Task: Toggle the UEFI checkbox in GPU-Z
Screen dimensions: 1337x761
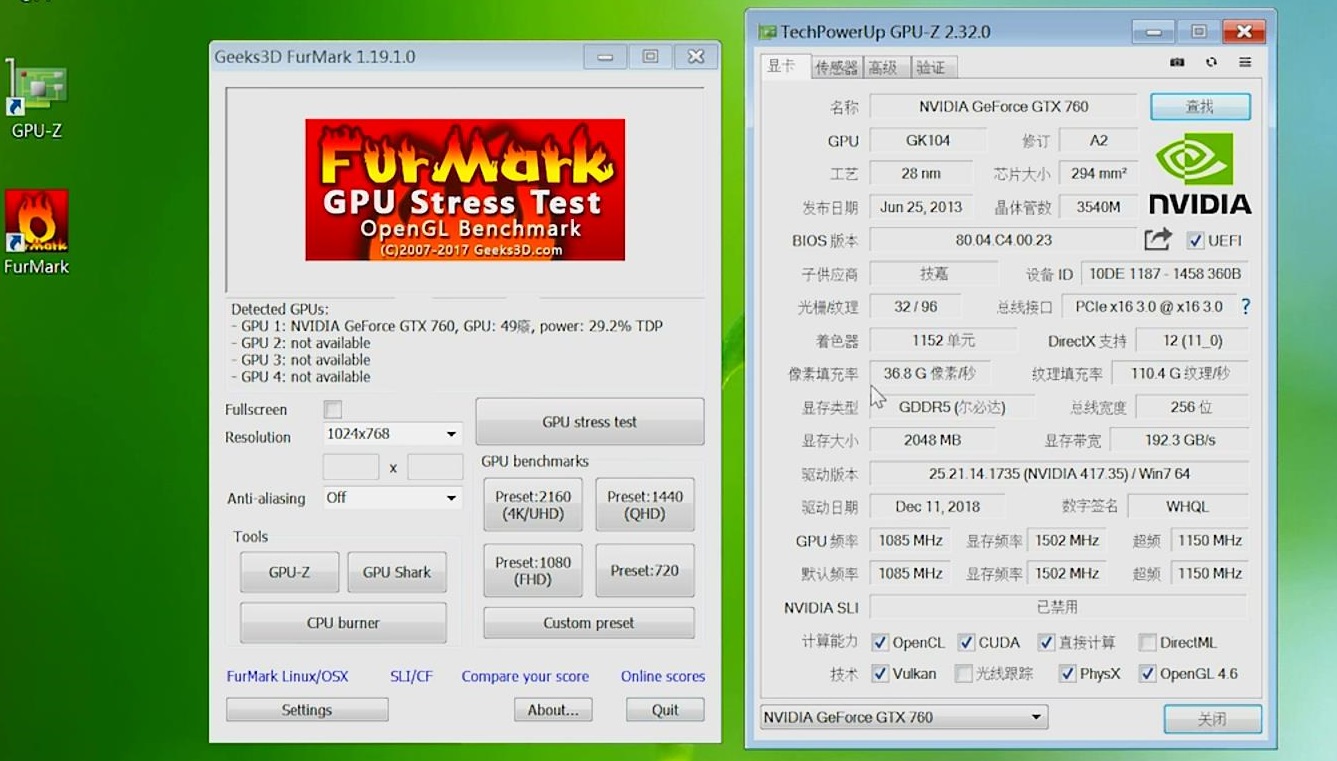Action: click(x=1196, y=240)
